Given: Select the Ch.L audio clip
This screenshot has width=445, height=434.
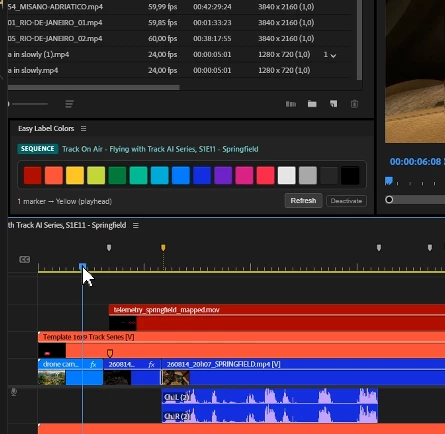Looking at the screenshot, I should coord(270,396).
